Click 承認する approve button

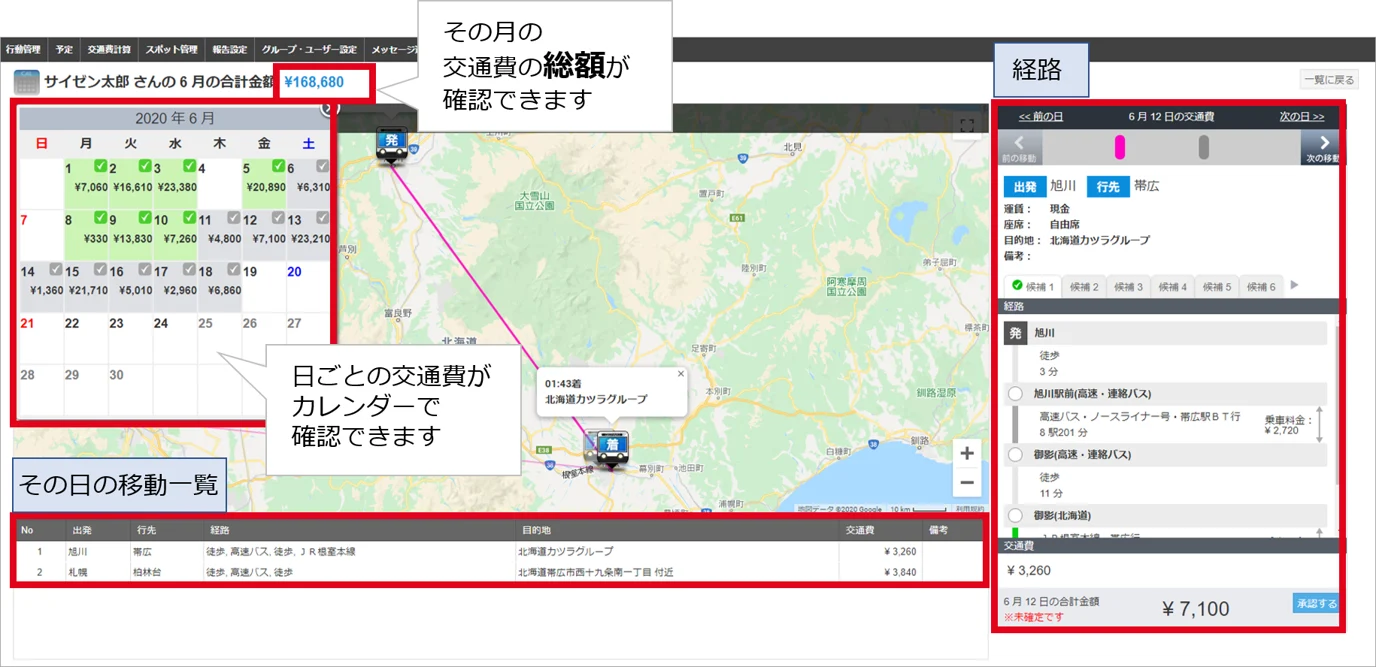click(x=1315, y=603)
